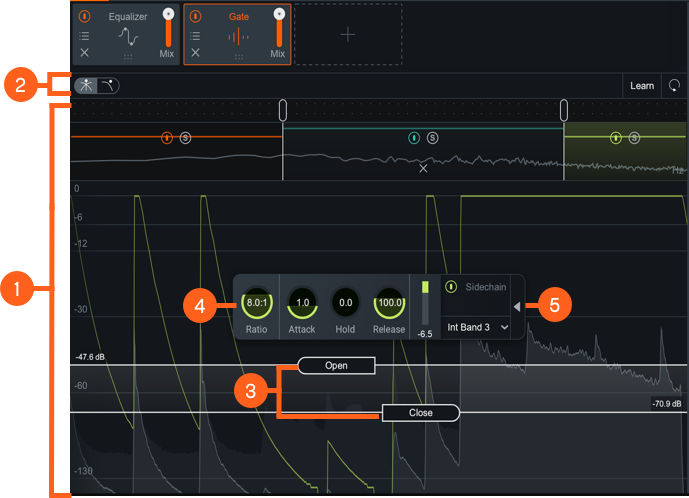Screen dimensions: 689x498
Task: Click the Gate module Mix slider
Action: click(x=279, y=28)
